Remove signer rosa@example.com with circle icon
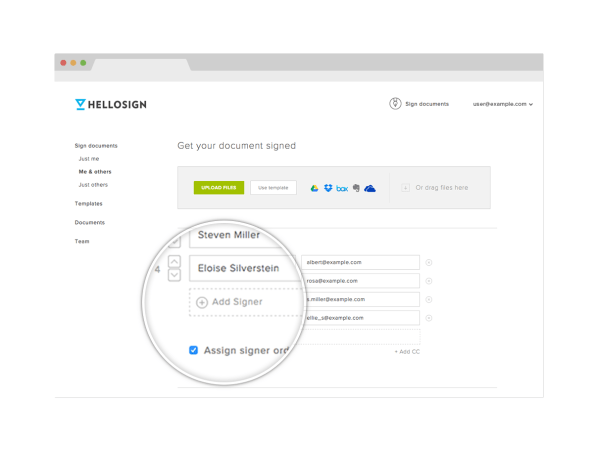The image size is (596, 450). pos(429,281)
